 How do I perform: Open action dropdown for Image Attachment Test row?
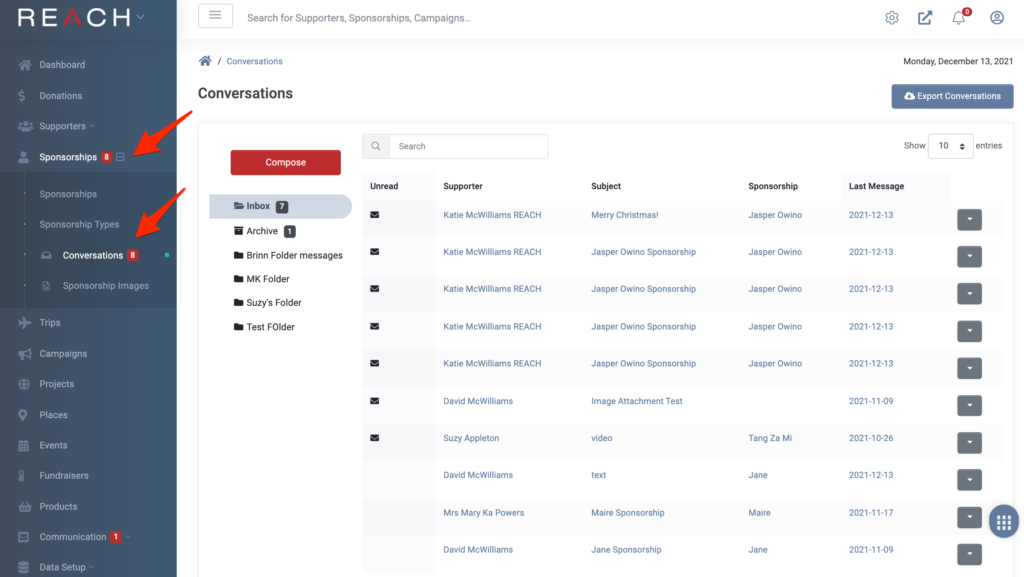[969, 405]
